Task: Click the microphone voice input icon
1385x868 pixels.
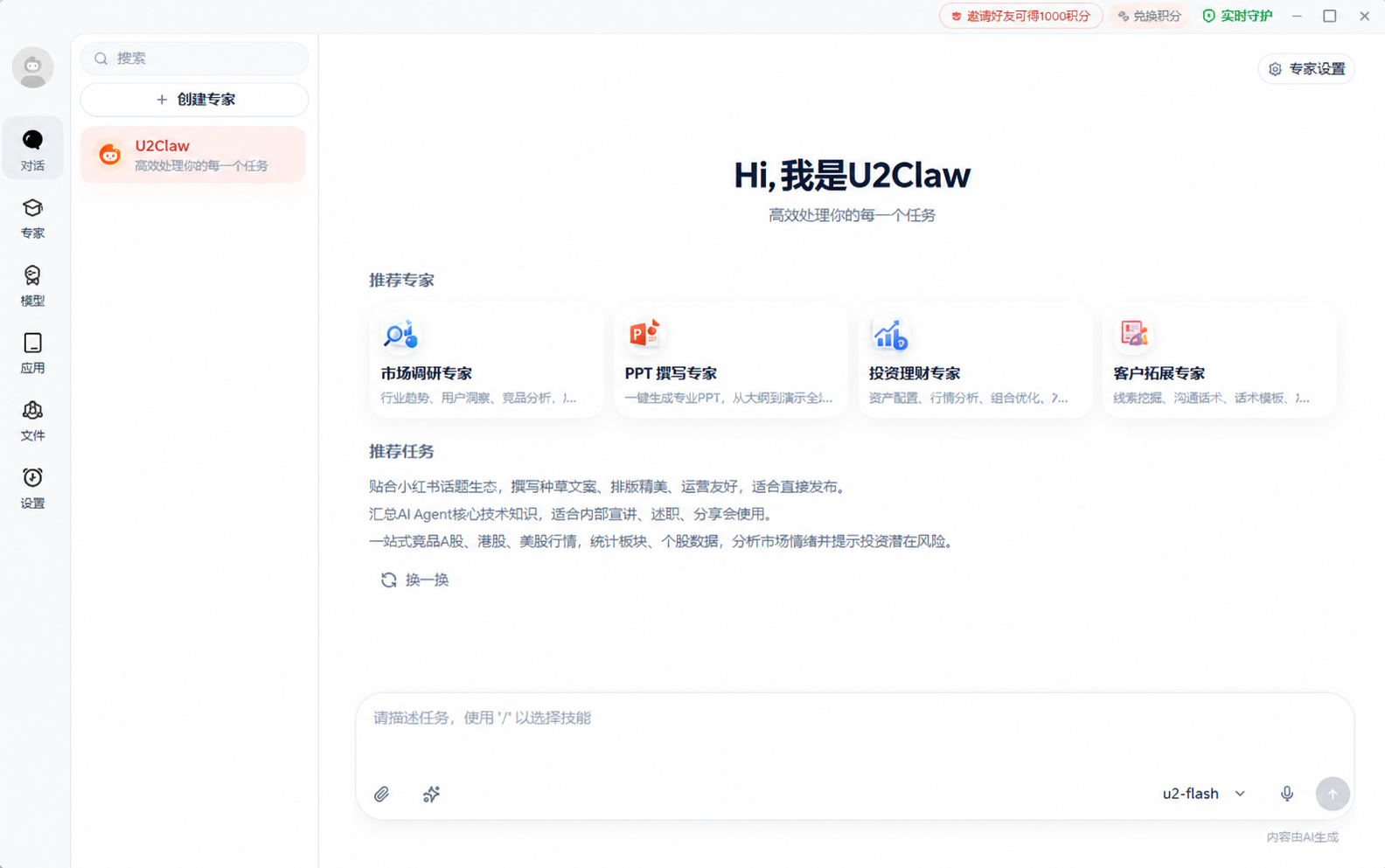Action: (1287, 794)
